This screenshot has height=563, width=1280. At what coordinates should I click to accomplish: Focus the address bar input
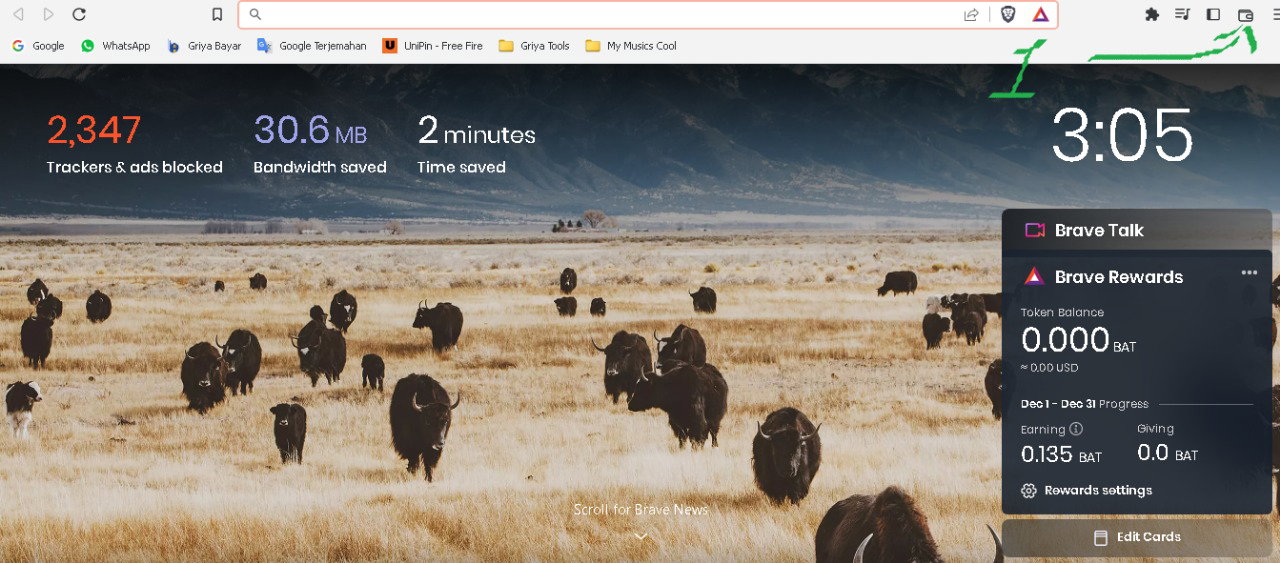610,14
